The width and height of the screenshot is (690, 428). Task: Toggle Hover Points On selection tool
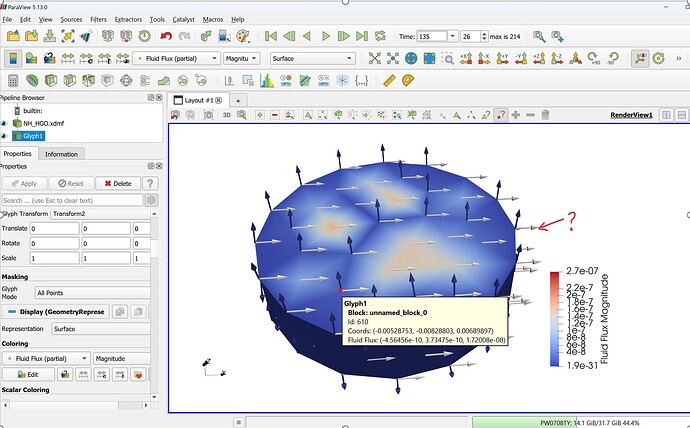pos(501,115)
